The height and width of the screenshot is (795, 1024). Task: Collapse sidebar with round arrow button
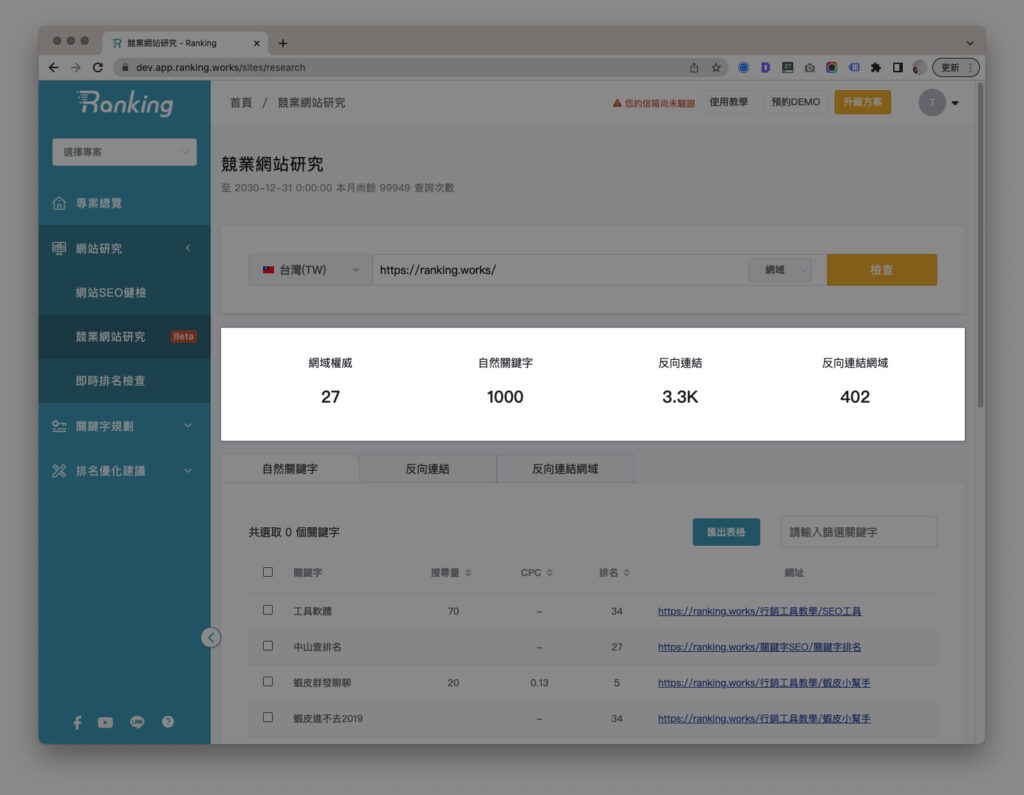pyautogui.click(x=211, y=638)
